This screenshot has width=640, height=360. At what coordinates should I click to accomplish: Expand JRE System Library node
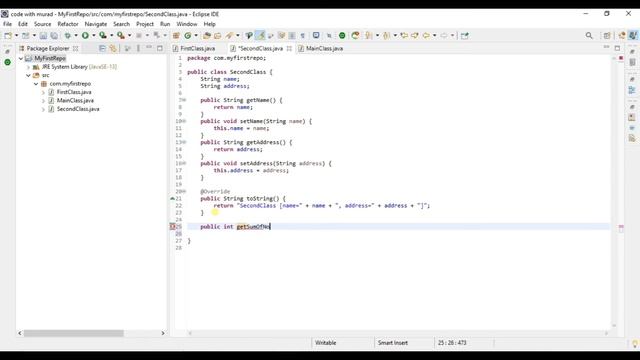point(29,67)
